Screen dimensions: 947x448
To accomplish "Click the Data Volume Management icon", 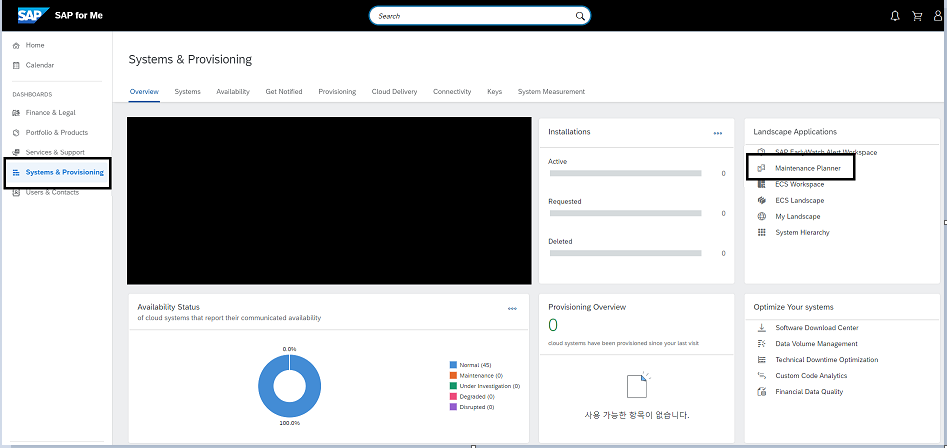I will tap(762, 344).
